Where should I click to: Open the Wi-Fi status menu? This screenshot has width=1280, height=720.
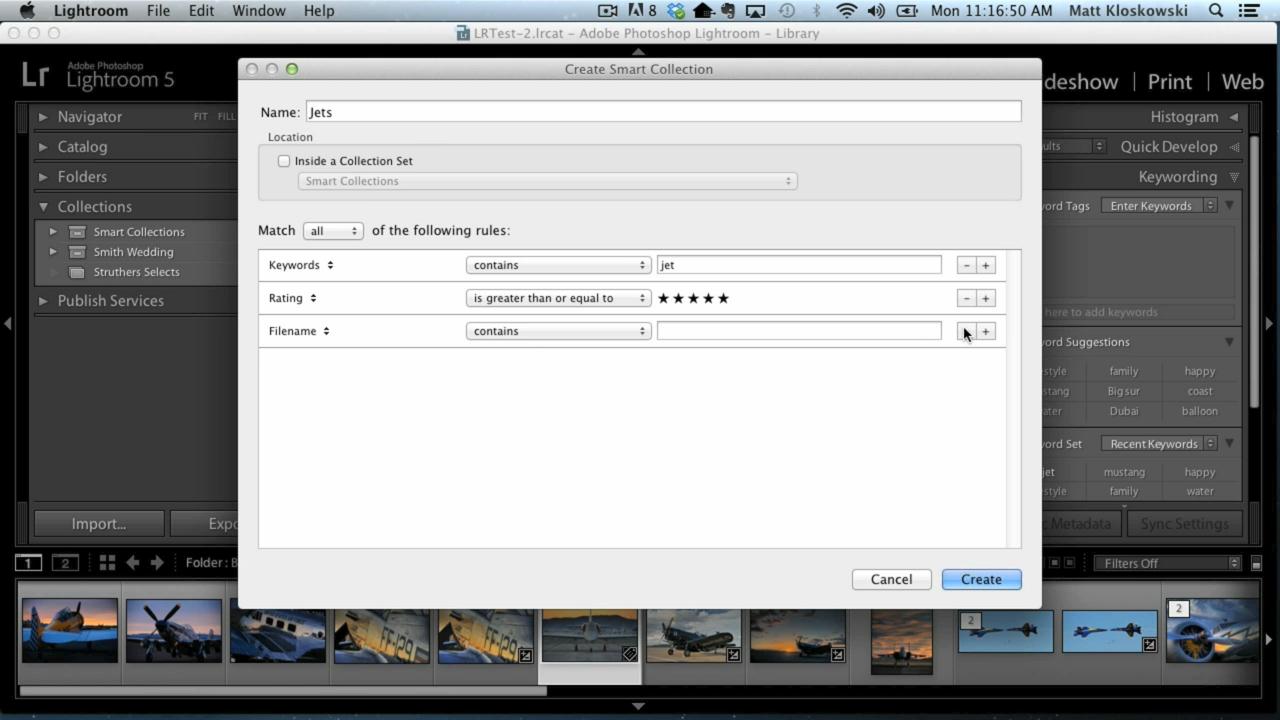(x=847, y=11)
